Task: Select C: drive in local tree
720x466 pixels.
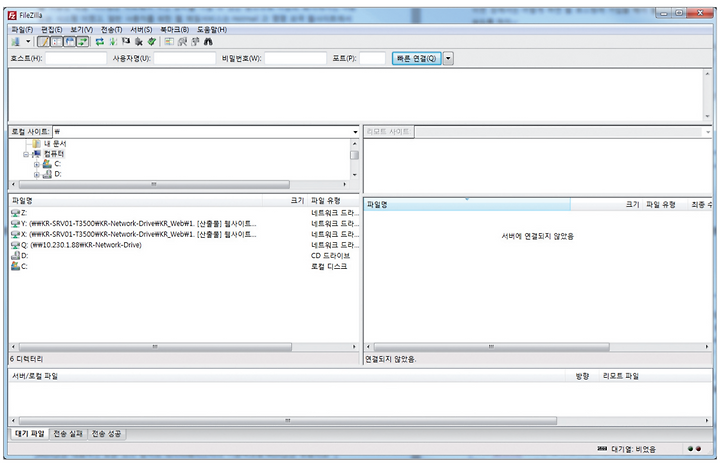Action: tap(57, 164)
